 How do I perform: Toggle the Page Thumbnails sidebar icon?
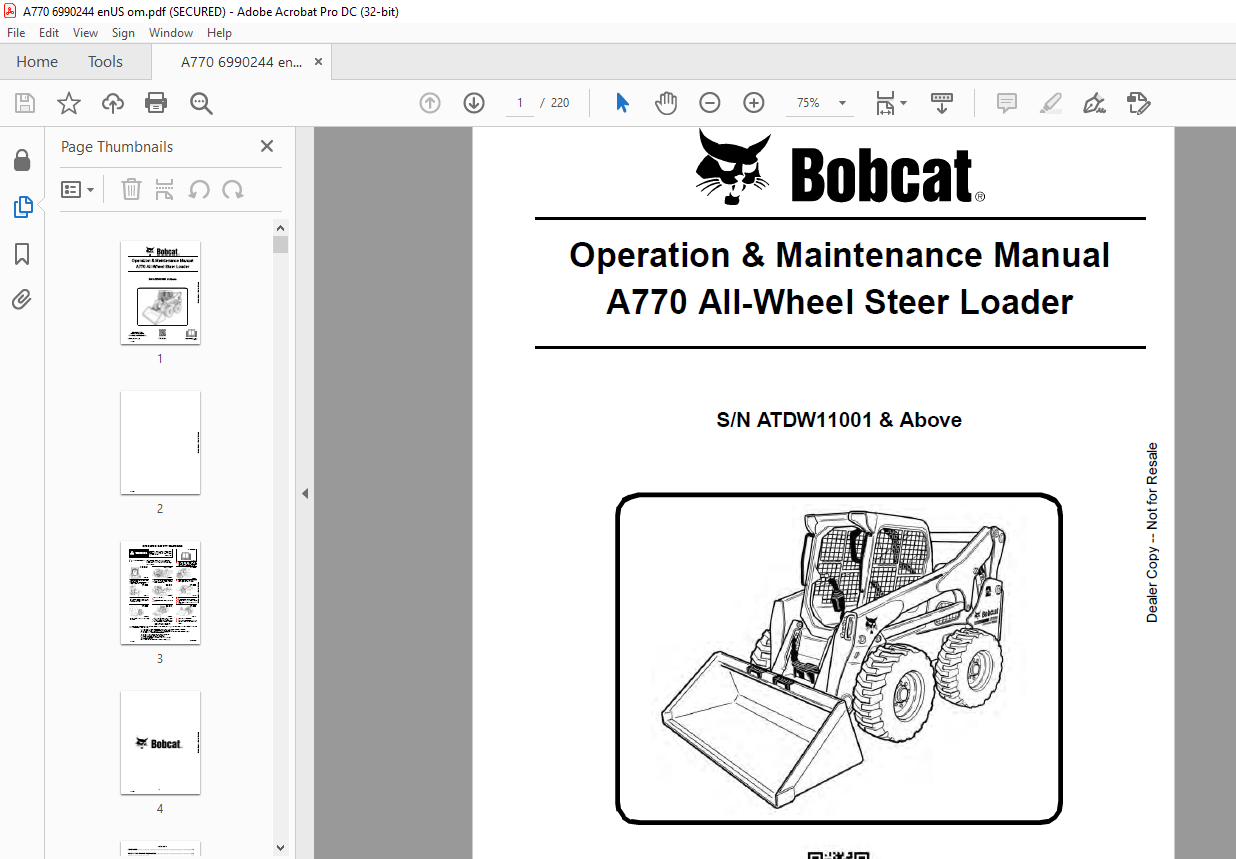22,207
